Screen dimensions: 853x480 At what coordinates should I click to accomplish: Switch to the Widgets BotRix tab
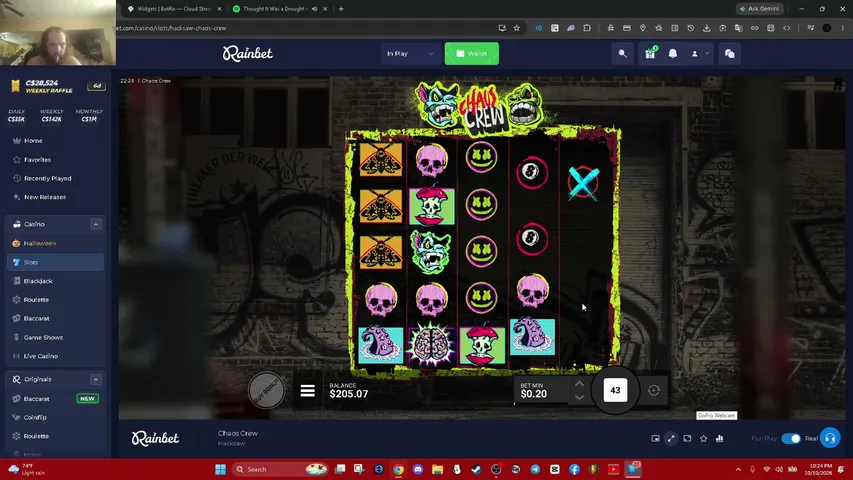coord(174,9)
